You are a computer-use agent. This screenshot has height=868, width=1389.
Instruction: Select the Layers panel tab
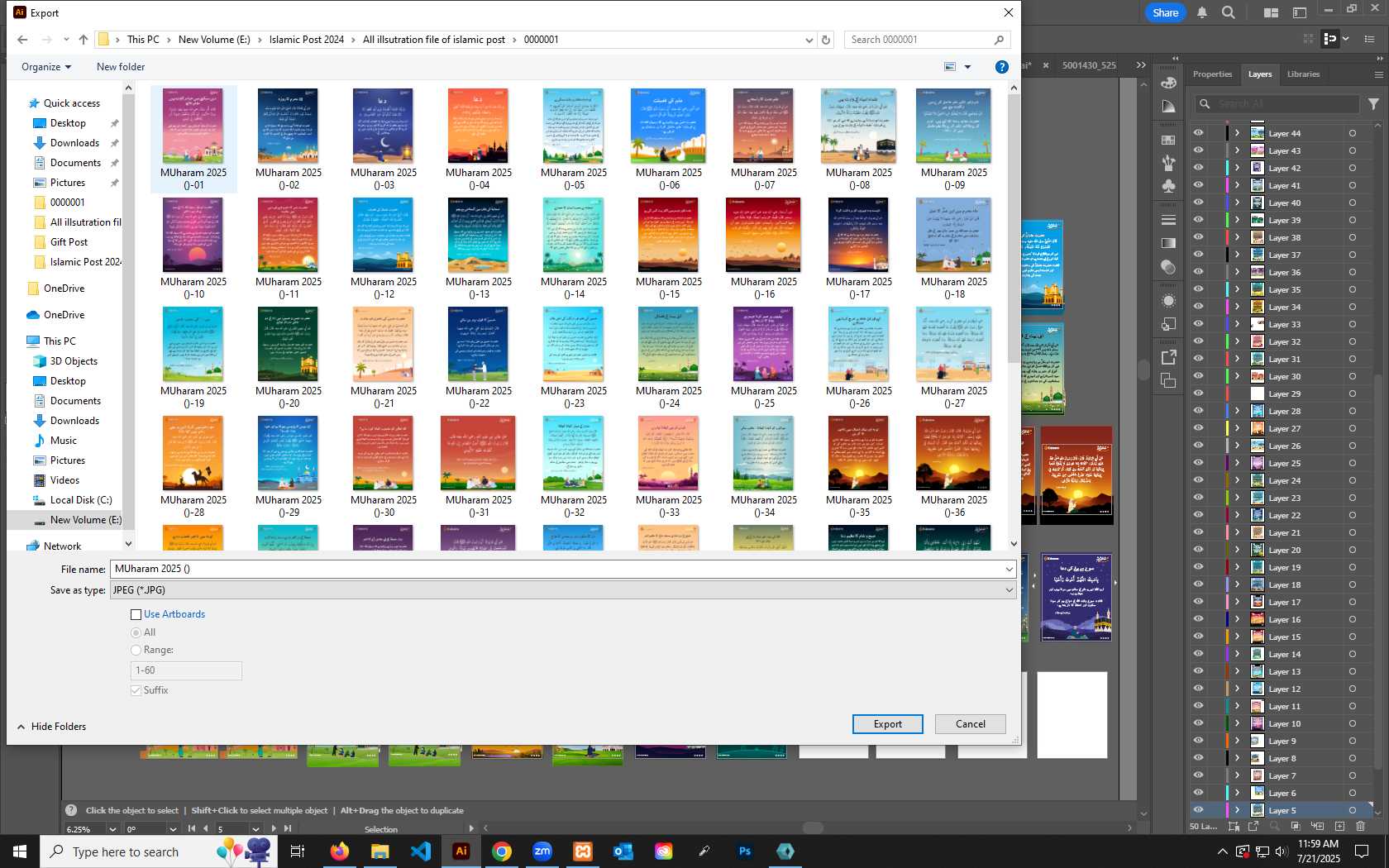click(1260, 74)
